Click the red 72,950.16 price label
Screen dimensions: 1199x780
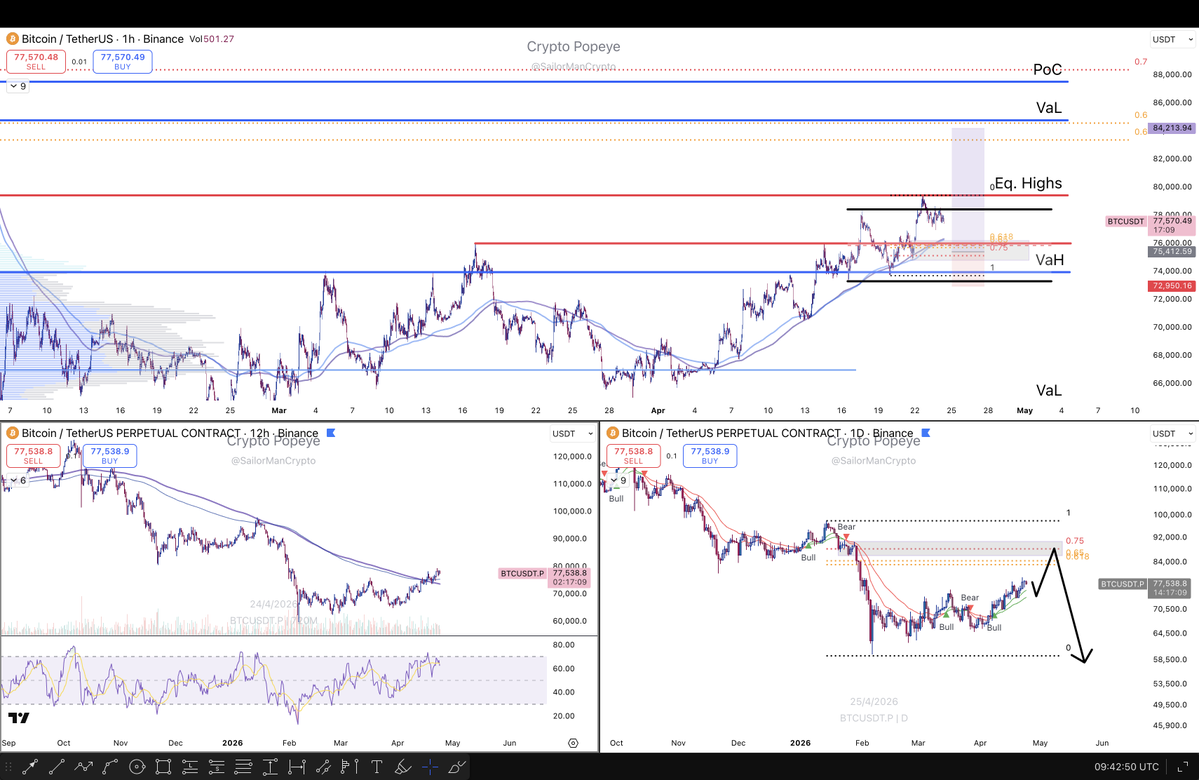pyautogui.click(x=1172, y=286)
